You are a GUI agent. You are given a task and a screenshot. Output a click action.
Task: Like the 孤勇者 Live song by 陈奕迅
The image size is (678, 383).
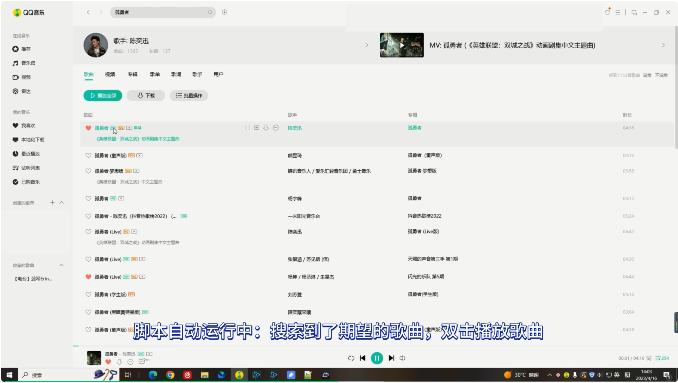tap(88, 232)
